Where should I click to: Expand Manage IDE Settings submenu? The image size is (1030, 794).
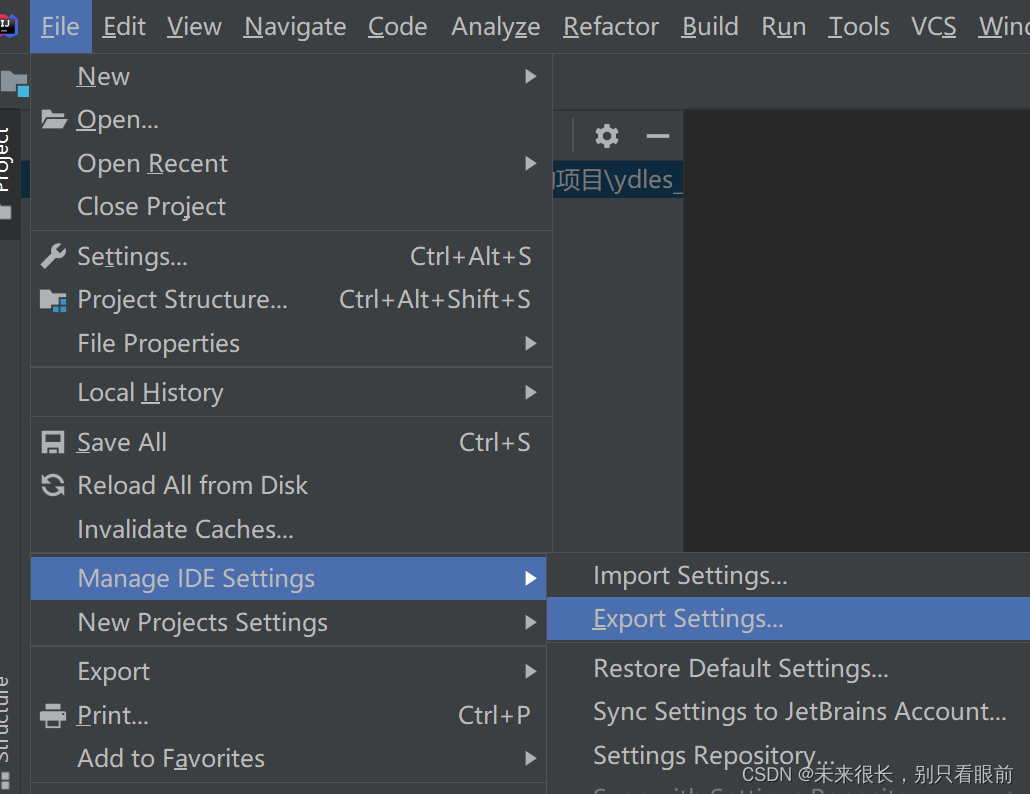(288, 578)
